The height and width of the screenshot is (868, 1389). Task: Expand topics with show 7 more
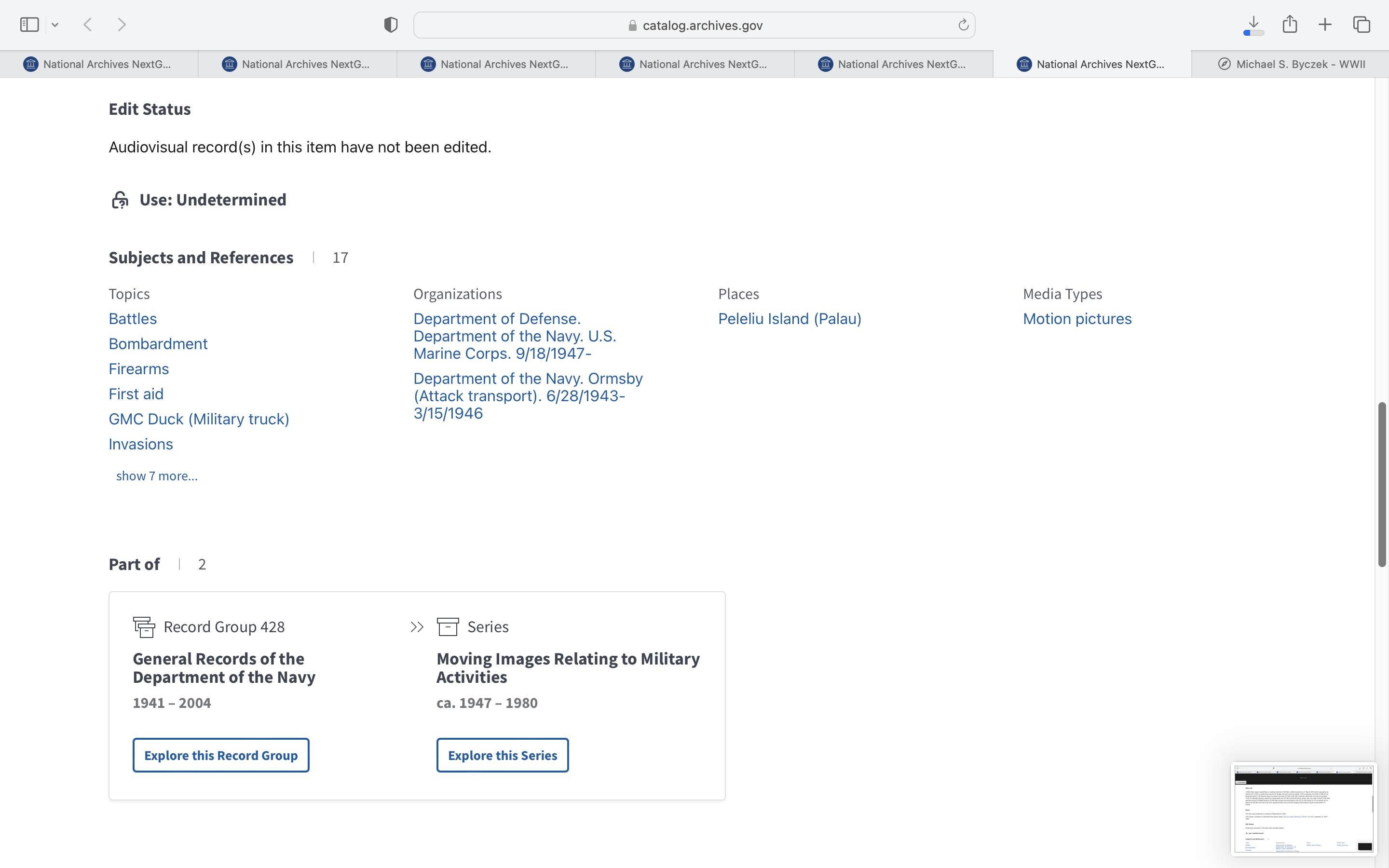point(157,476)
